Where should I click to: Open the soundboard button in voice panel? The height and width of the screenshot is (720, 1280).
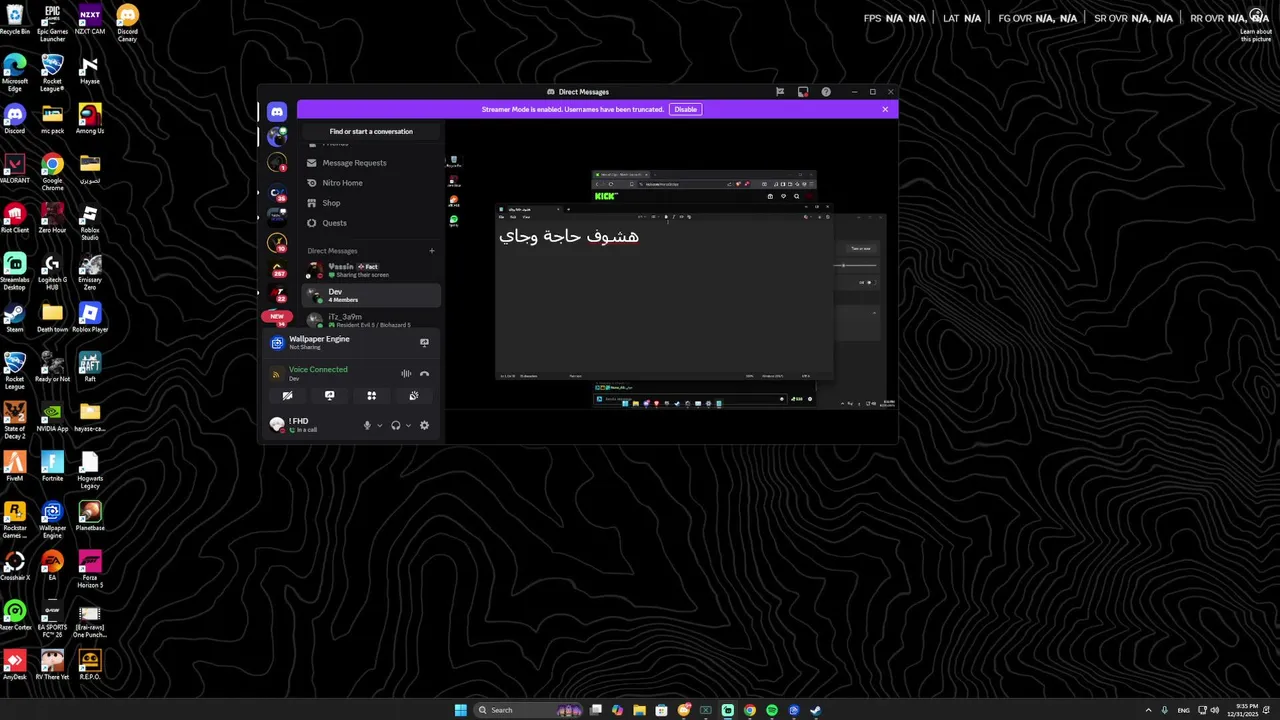[x=413, y=396]
